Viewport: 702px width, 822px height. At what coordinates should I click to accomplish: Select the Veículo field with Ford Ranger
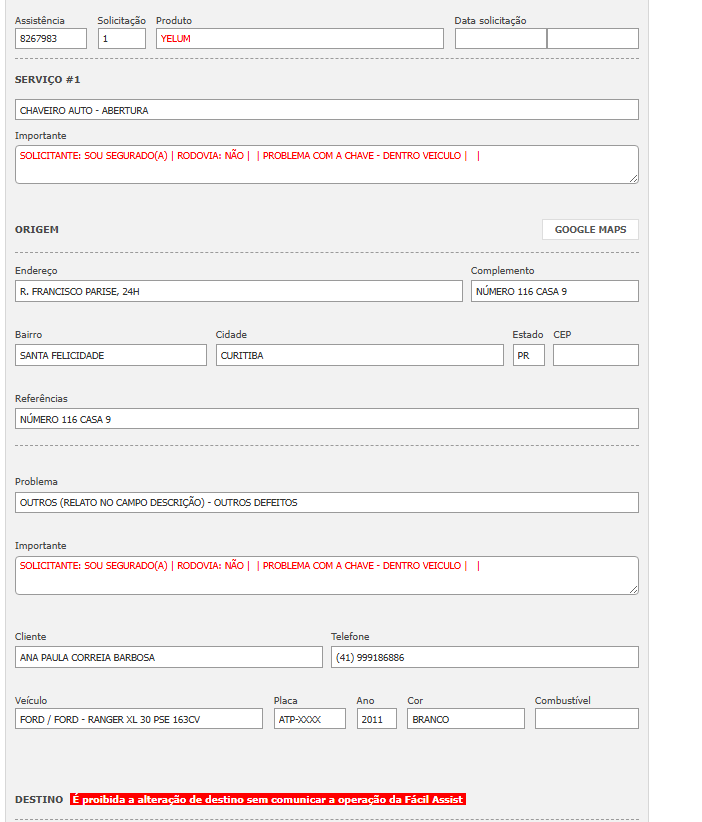tap(138, 719)
